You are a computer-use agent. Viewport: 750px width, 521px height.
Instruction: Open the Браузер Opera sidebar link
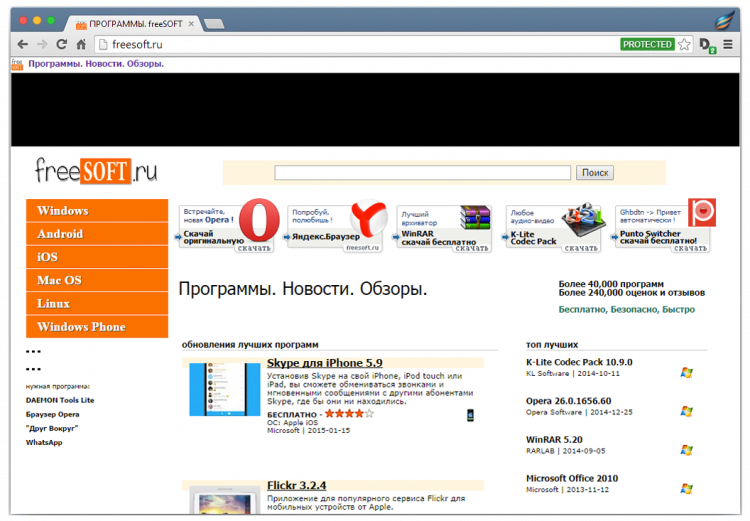(53, 414)
